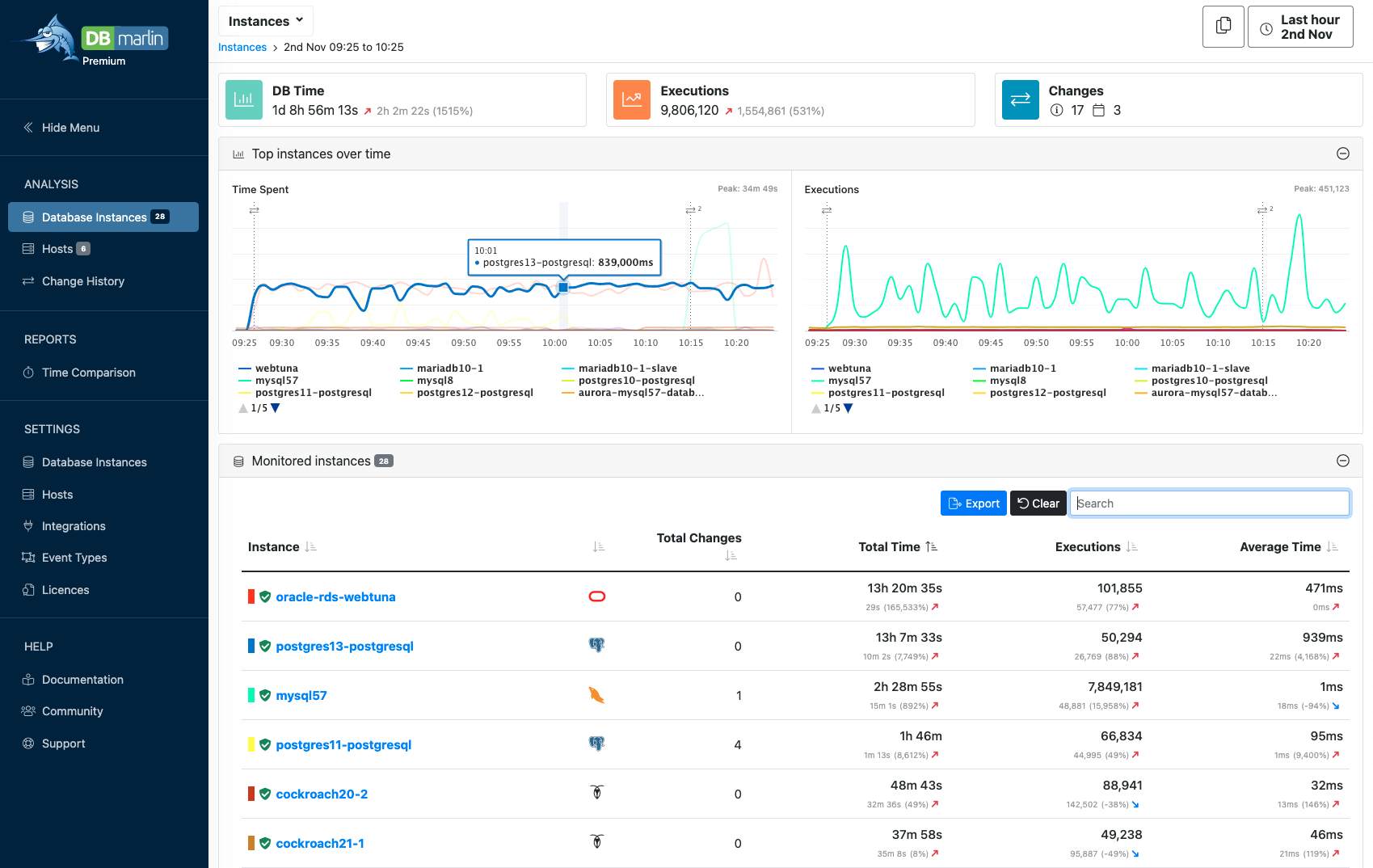This screenshot has height=868, width=1373.
Task: Toggle mariadb10-1-slave in Executions legend
Action: pos(1192,369)
